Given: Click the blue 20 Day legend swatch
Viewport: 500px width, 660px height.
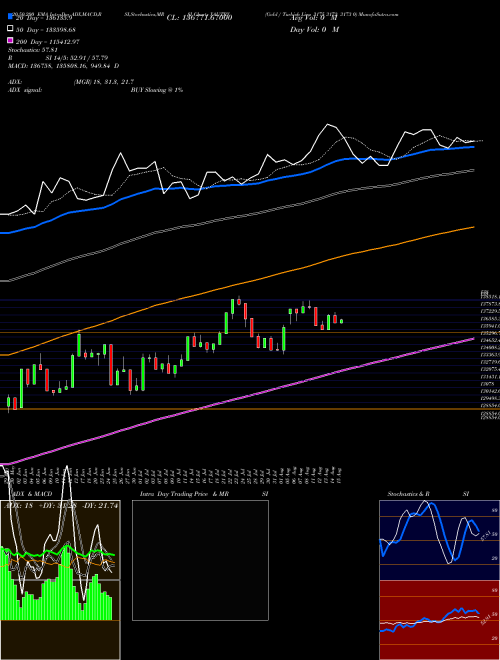Looking at the screenshot, I should point(10,17).
